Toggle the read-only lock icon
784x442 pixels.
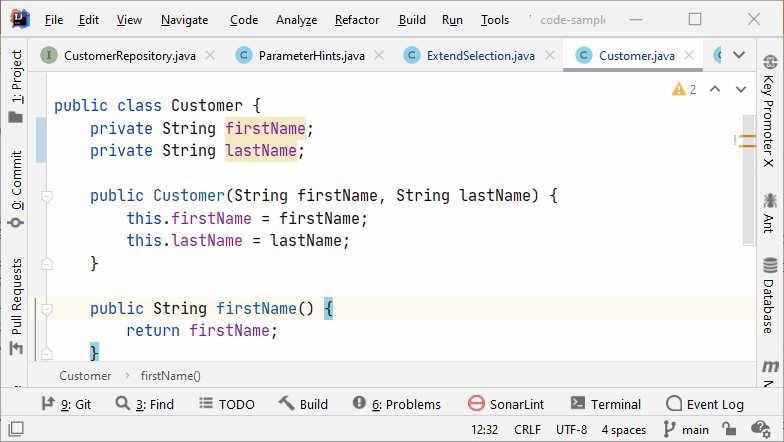coord(729,428)
